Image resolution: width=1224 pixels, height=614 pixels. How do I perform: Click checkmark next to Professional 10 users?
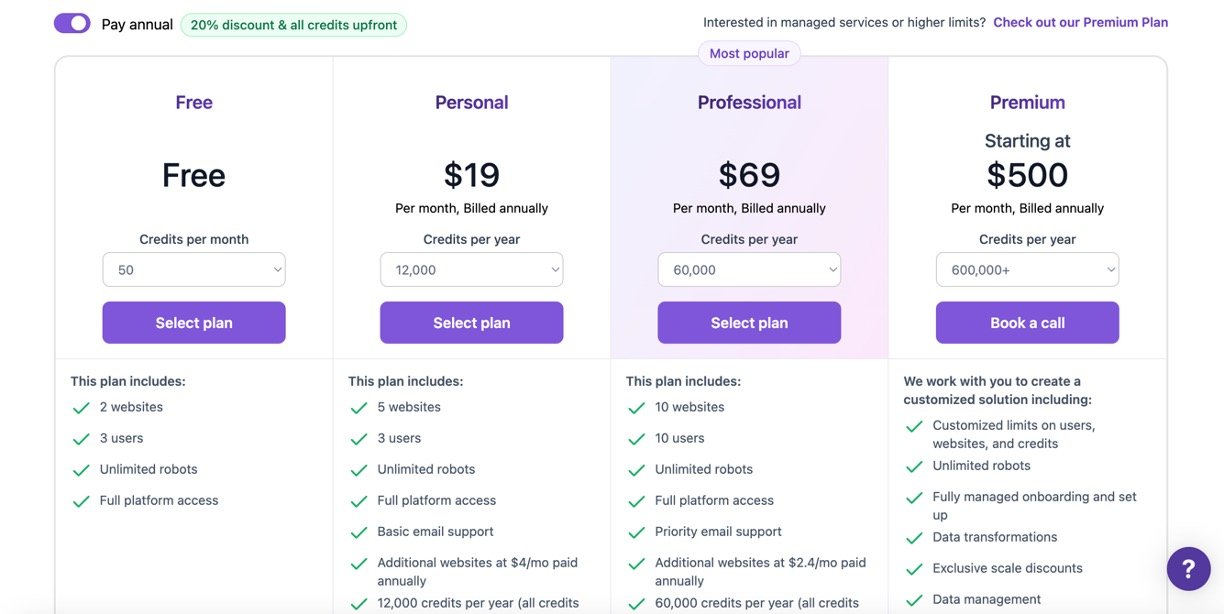(x=636, y=439)
